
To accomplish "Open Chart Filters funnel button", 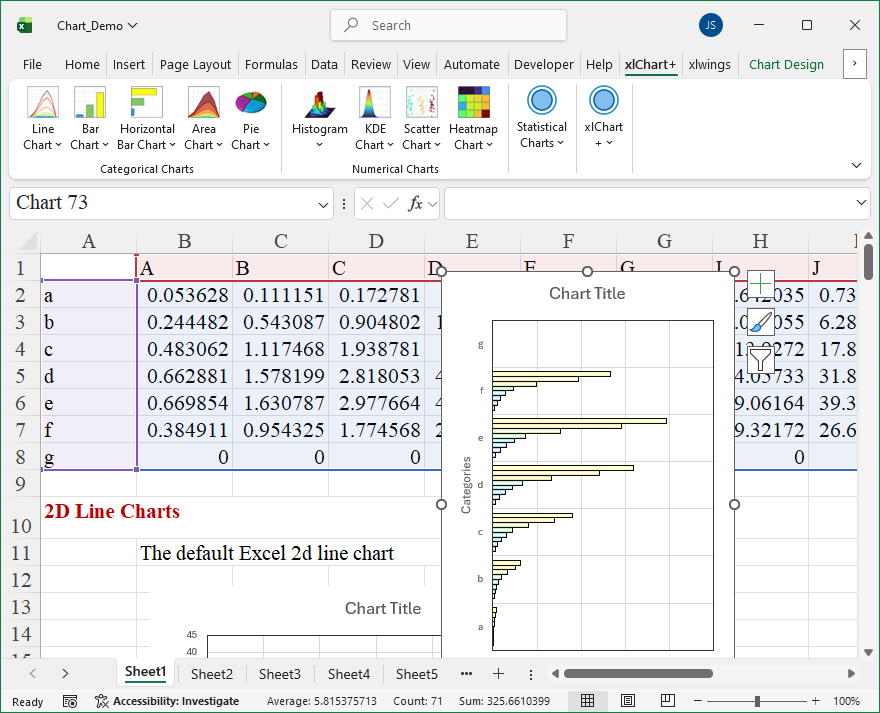I will coord(761,359).
